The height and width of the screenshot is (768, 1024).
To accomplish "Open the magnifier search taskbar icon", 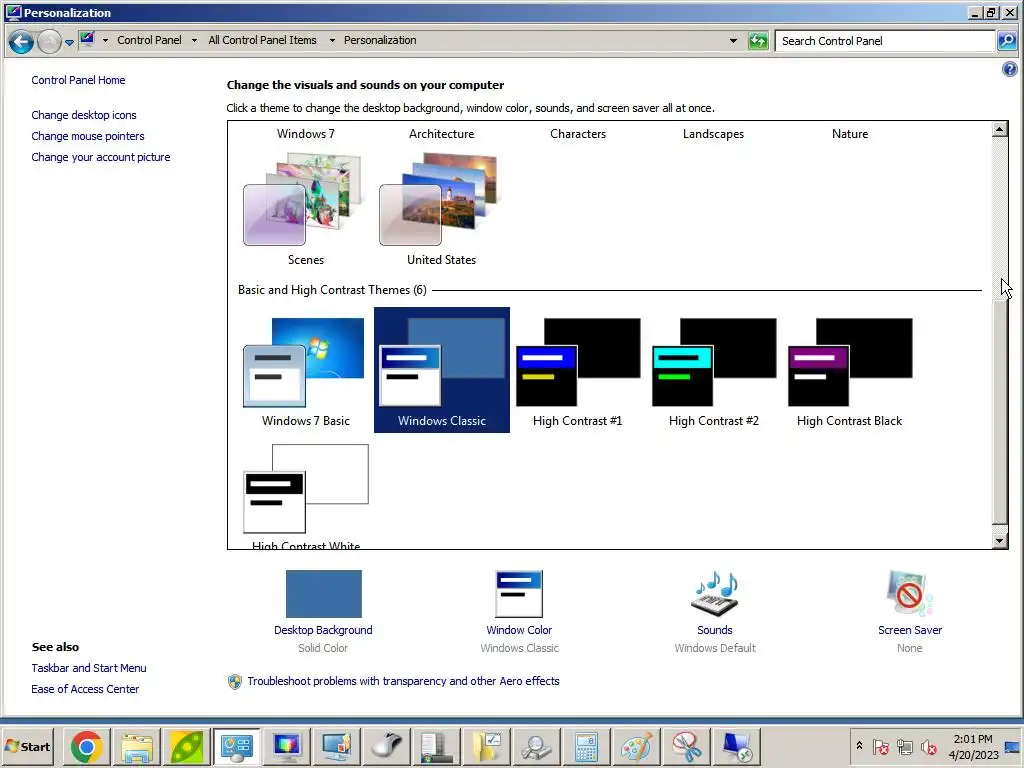I will pyautogui.click(x=537, y=746).
